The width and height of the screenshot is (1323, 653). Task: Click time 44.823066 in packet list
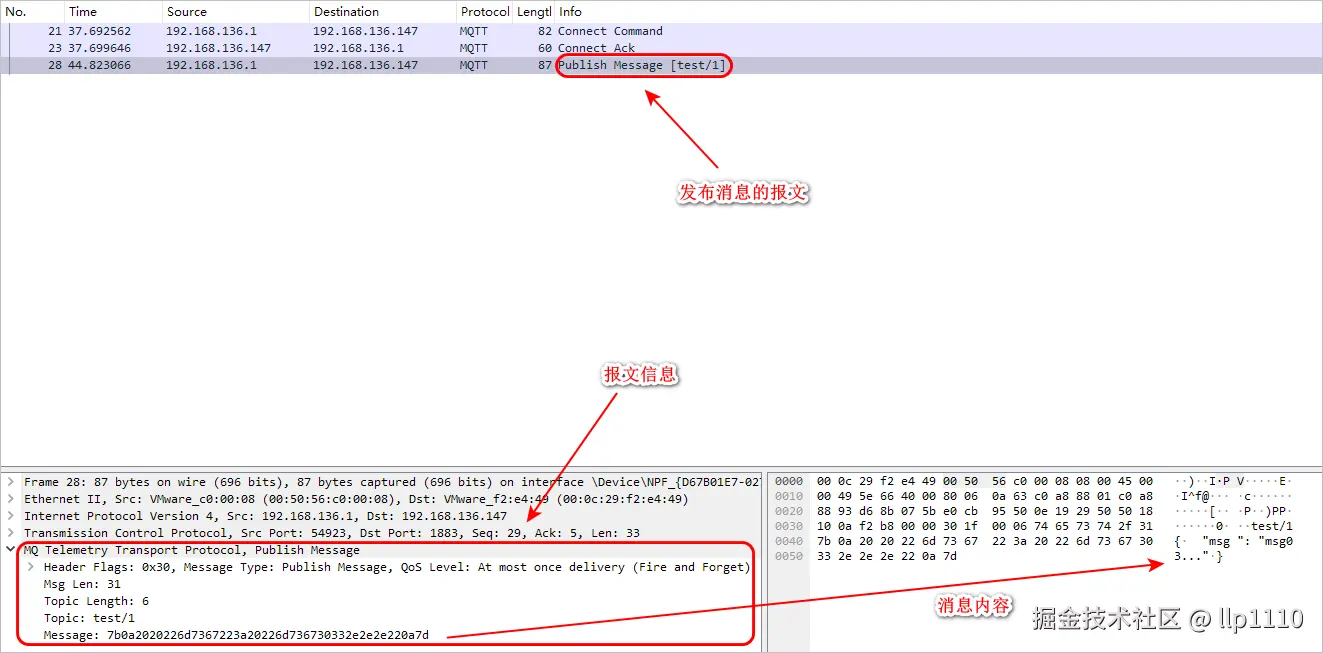tap(99, 65)
